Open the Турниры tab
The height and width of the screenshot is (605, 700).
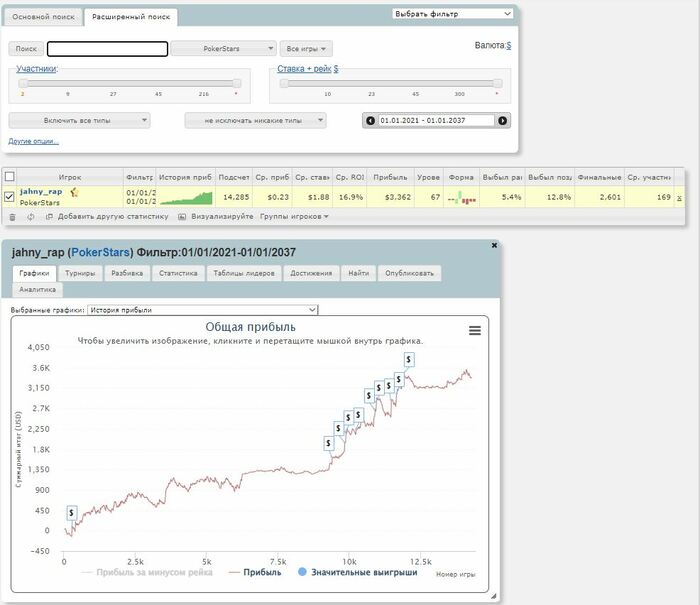[x=80, y=273]
